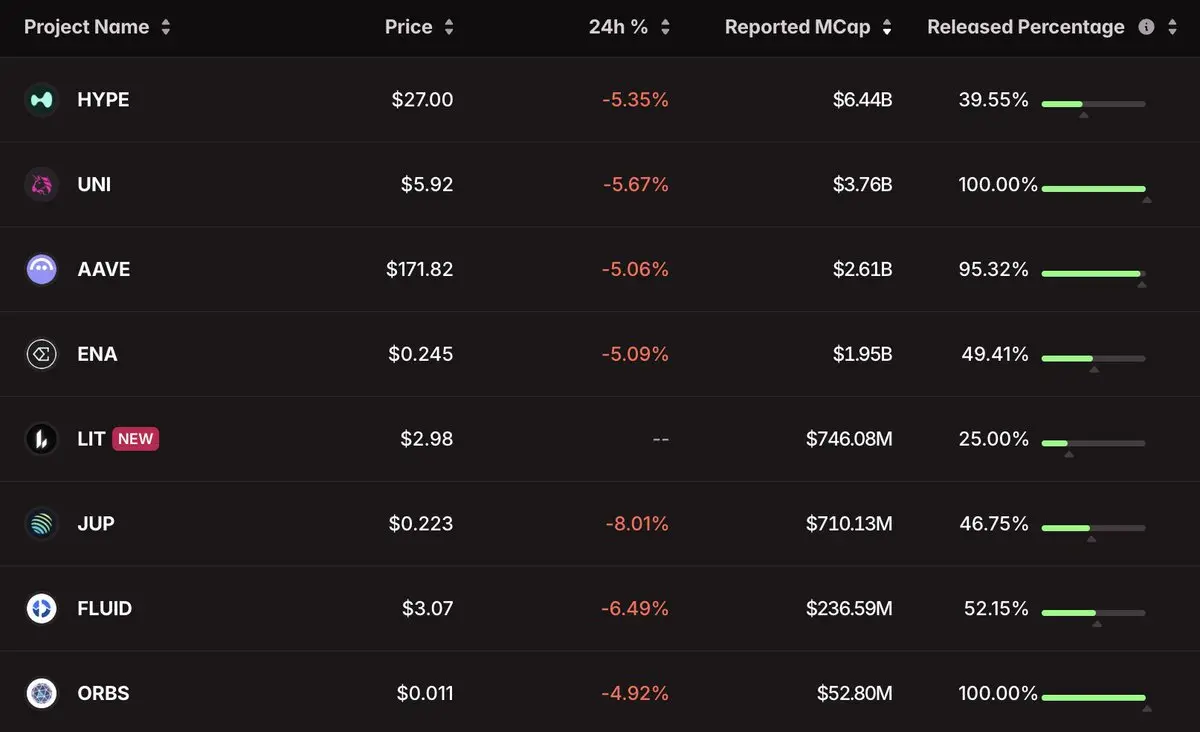Click the JUP released percentage progress bar
This screenshot has width=1200, height=732.
(x=1093, y=528)
